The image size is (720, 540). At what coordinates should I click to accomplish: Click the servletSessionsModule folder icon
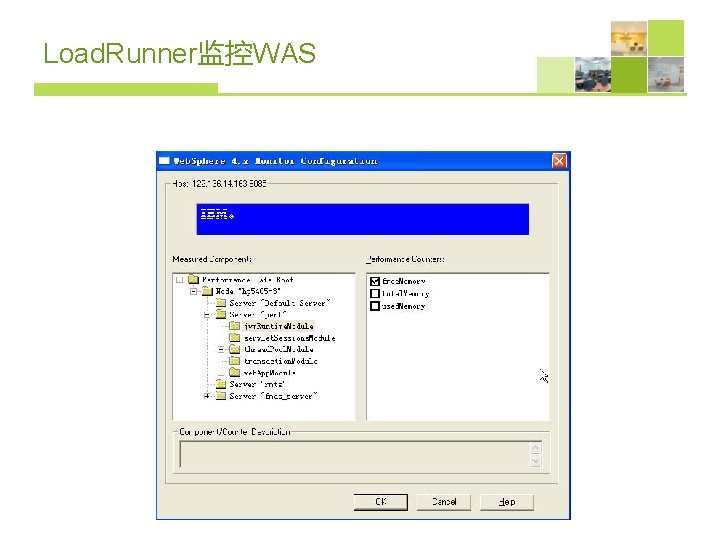235,338
